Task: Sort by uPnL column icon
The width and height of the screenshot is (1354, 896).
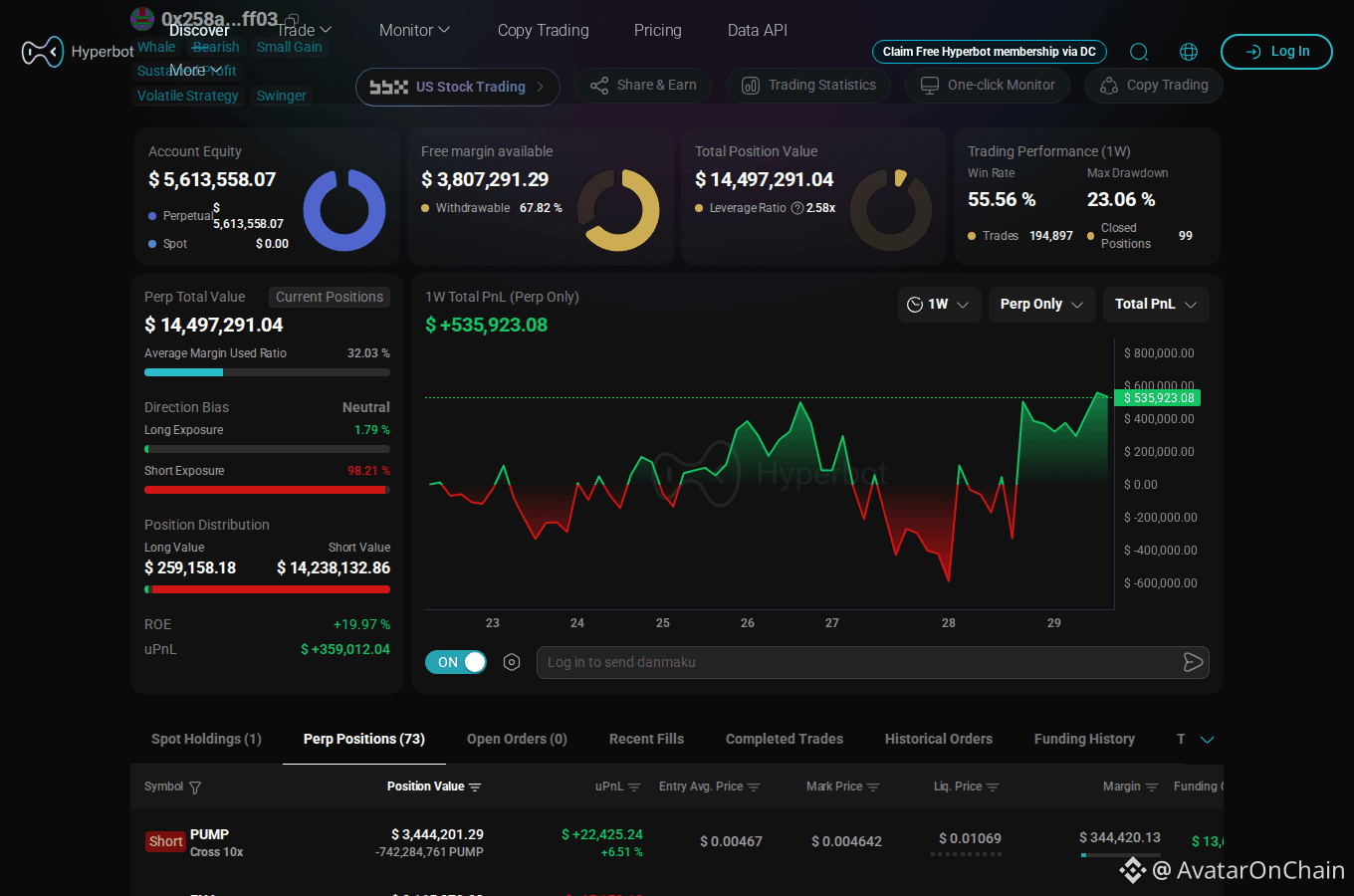Action: 634,787
